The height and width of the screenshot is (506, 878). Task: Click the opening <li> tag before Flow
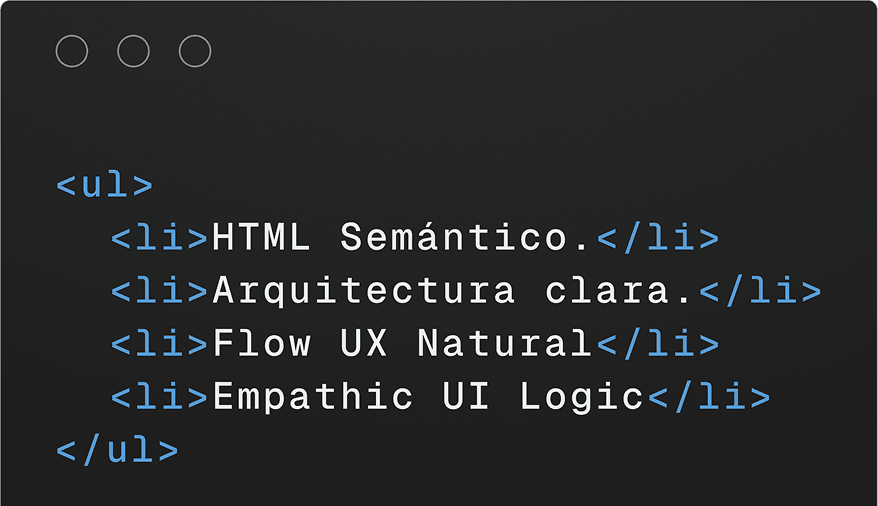[x=160, y=344]
